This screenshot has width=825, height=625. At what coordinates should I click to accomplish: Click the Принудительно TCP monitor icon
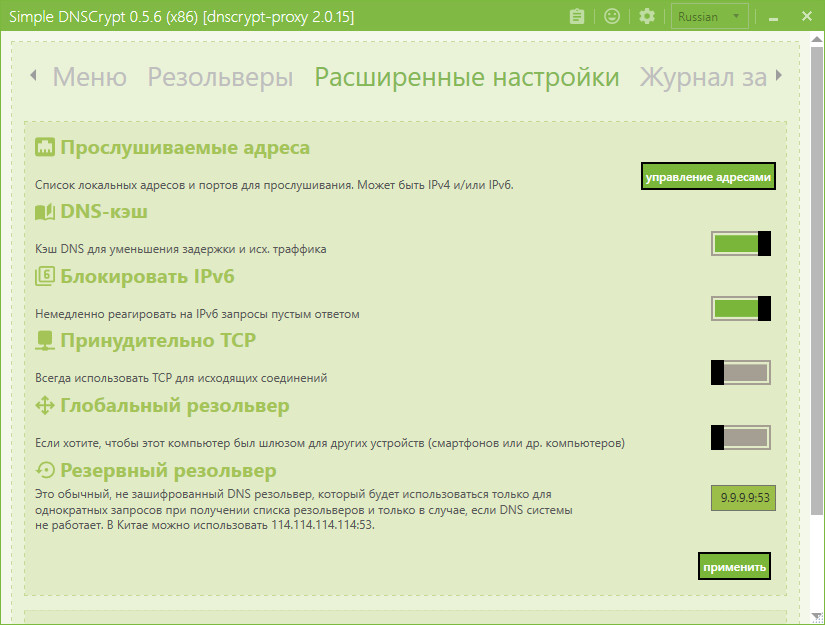pos(45,341)
